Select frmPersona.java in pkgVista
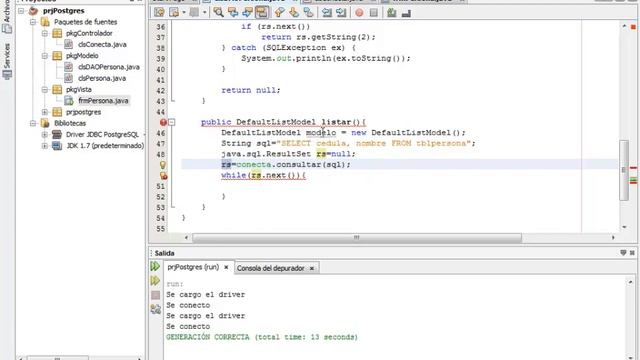This screenshot has width=640, height=360. 103,100
